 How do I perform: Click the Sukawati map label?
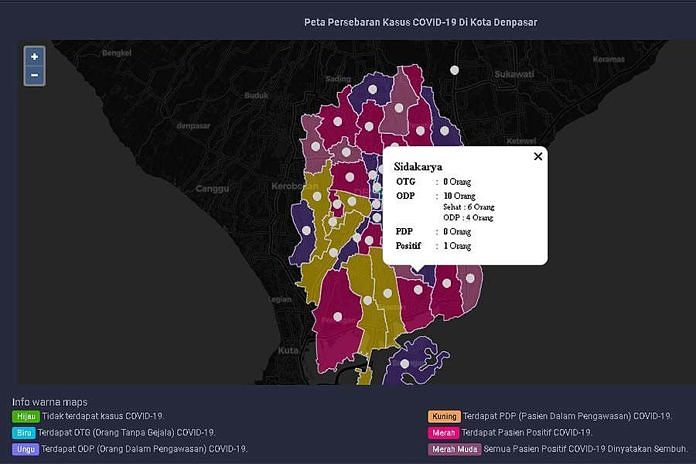[x=514, y=74]
